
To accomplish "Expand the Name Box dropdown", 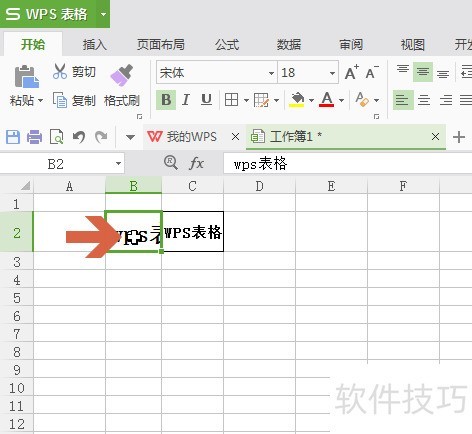I will [x=118, y=164].
